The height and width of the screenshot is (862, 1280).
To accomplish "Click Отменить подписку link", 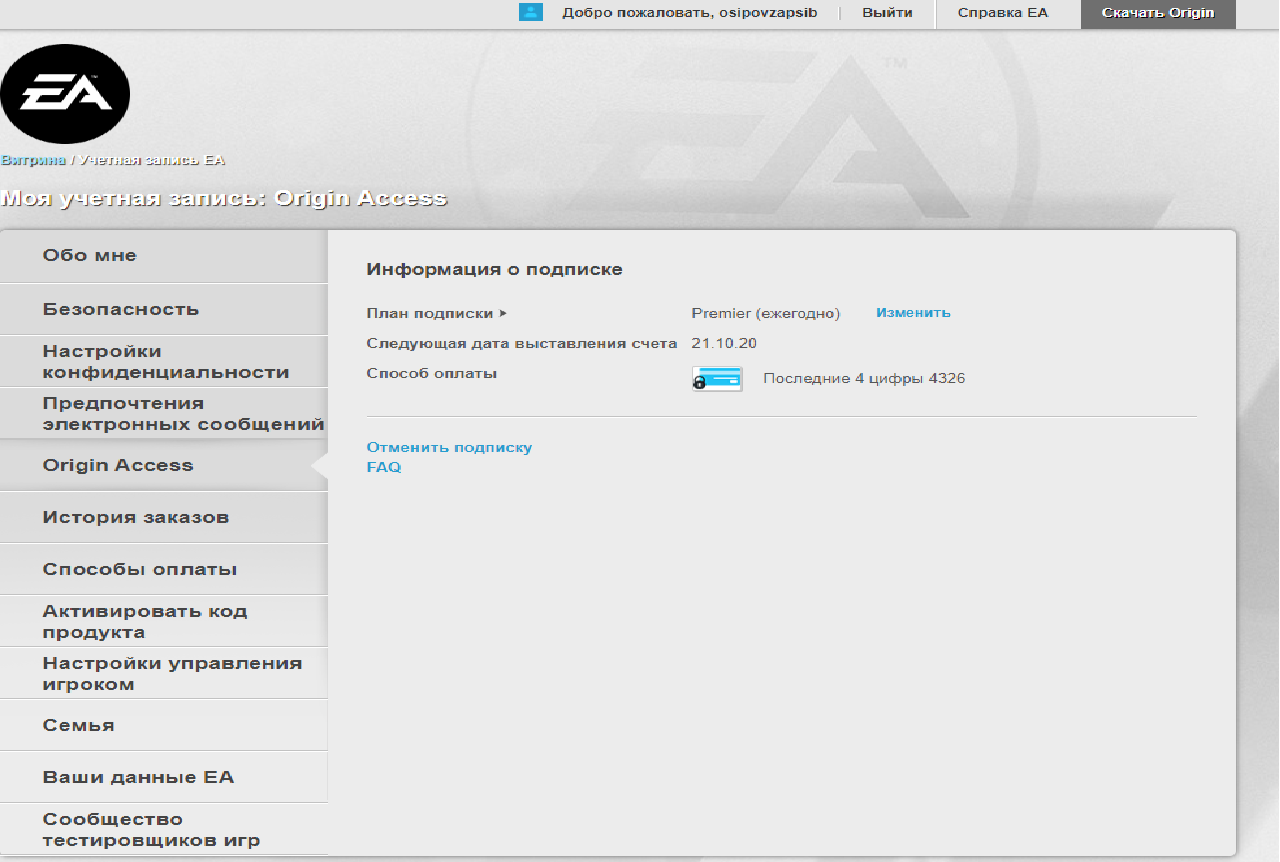I will (x=449, y=448).
